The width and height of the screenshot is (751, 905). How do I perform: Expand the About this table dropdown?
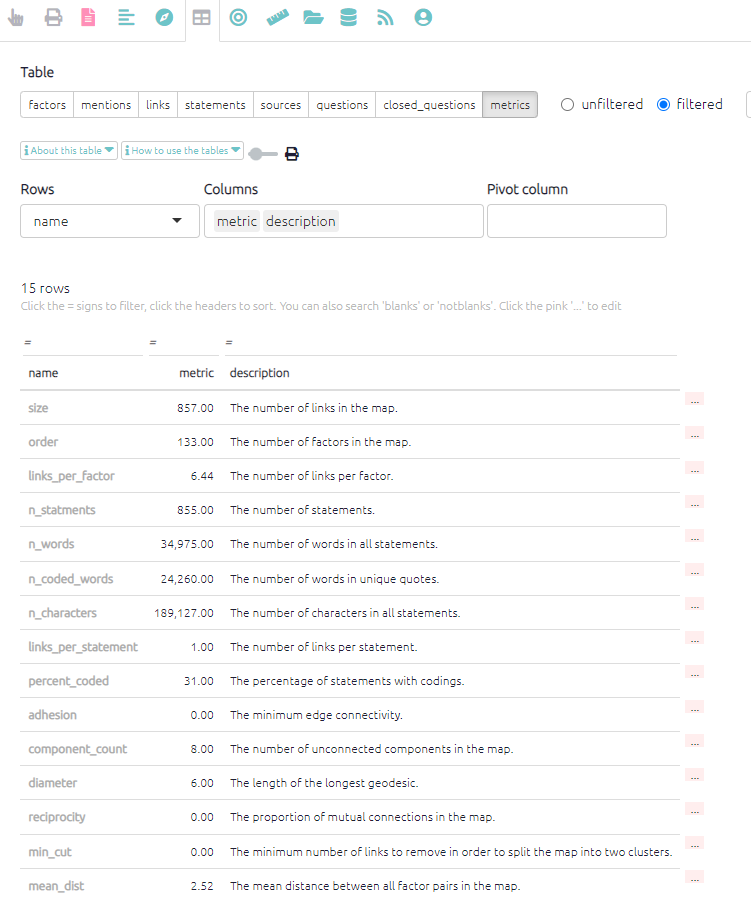pyautogui.click(x=69, y=151)
